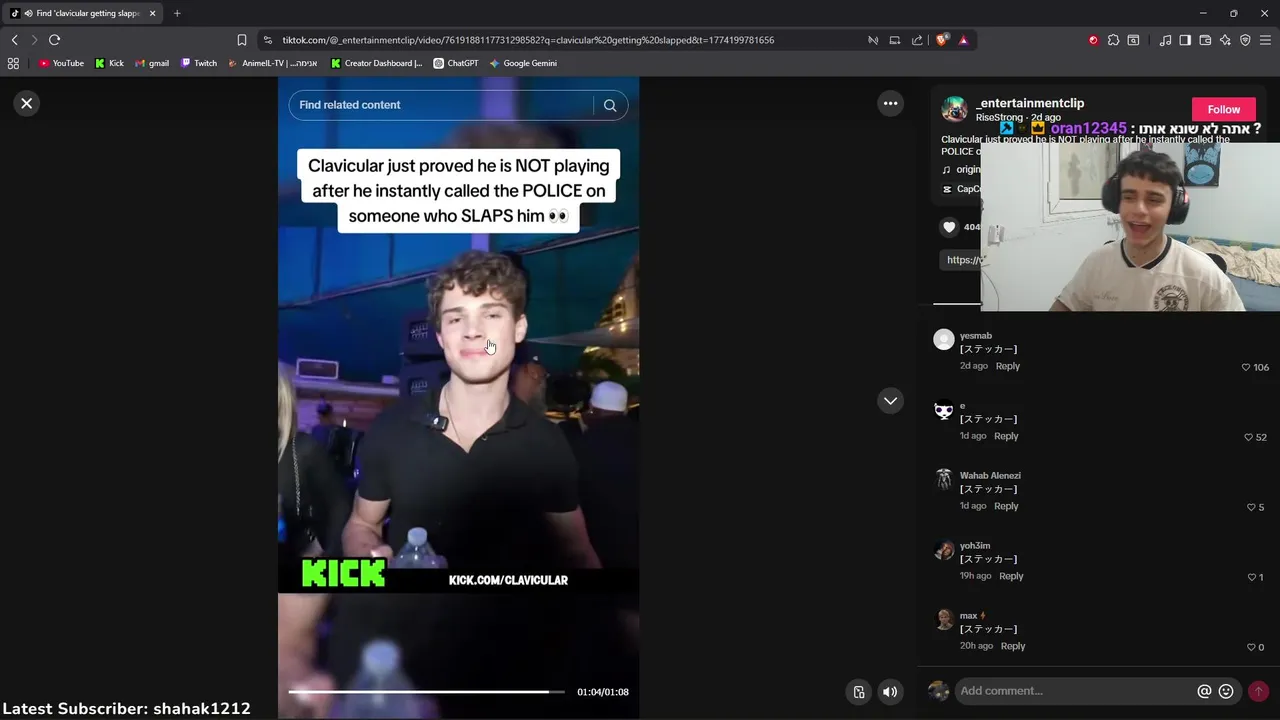Viewport: 1280px width, 720px height.
Task: Go back with the browser back arrow
Action: pyautogui.click(x=14, y=40)
